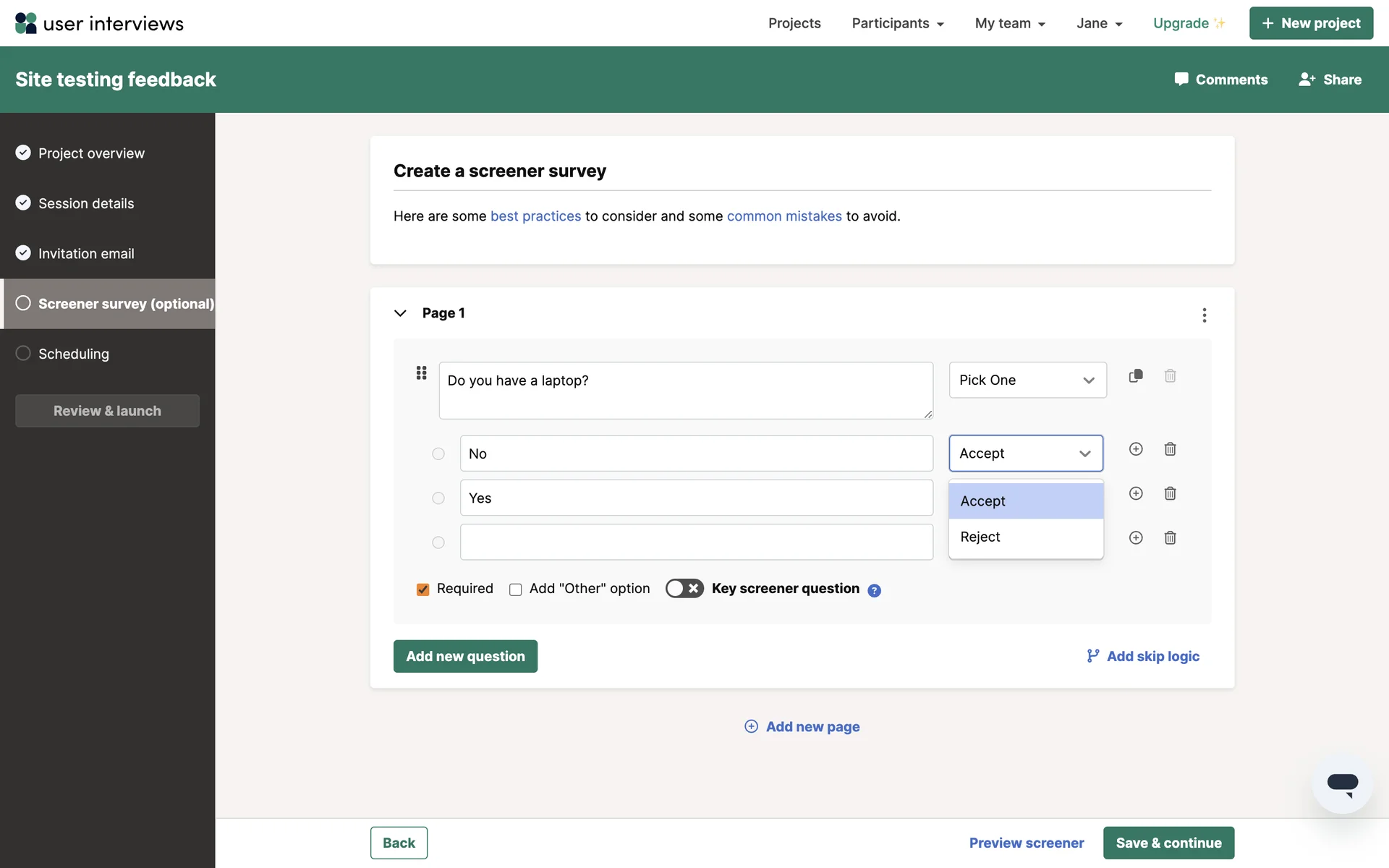1389x868 pixels.
Task: Open the Pick One question type dropdown
Action: click(1027, 380)
